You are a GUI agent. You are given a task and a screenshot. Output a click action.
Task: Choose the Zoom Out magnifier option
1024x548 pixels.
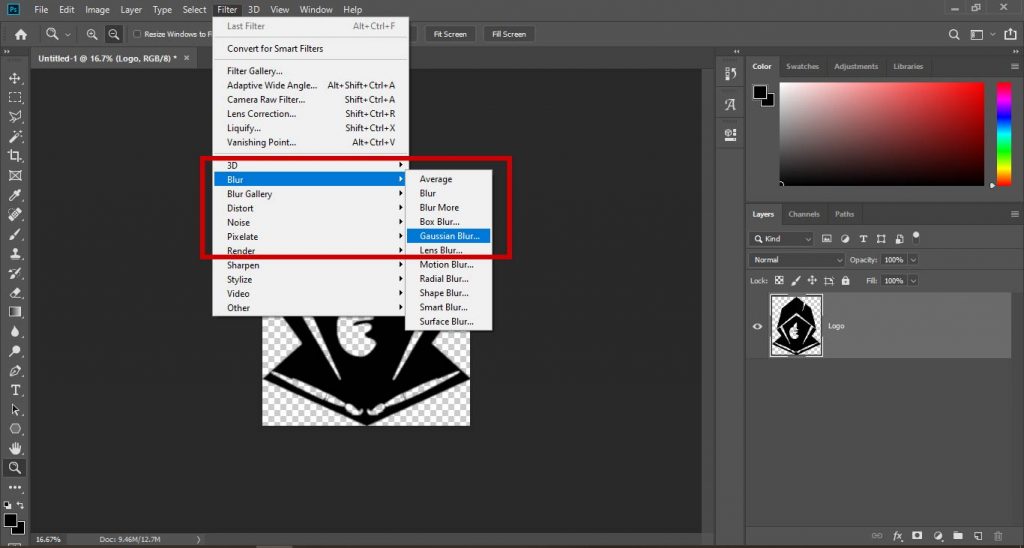114,34
